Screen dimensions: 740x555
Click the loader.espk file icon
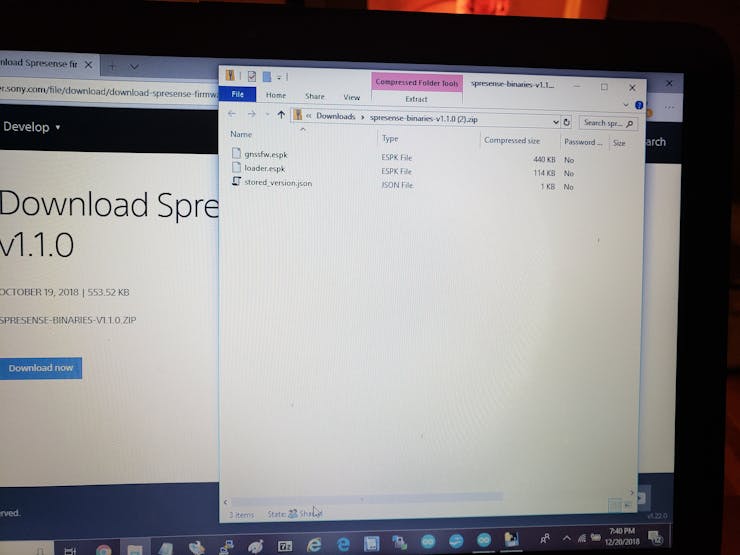[236, 167]
